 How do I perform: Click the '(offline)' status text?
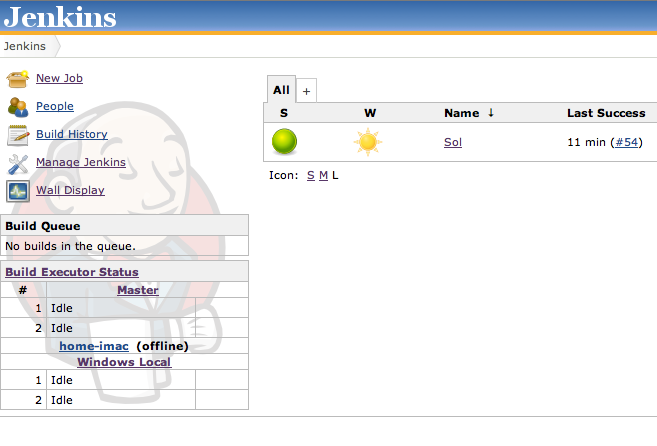[x=163, y=346]
